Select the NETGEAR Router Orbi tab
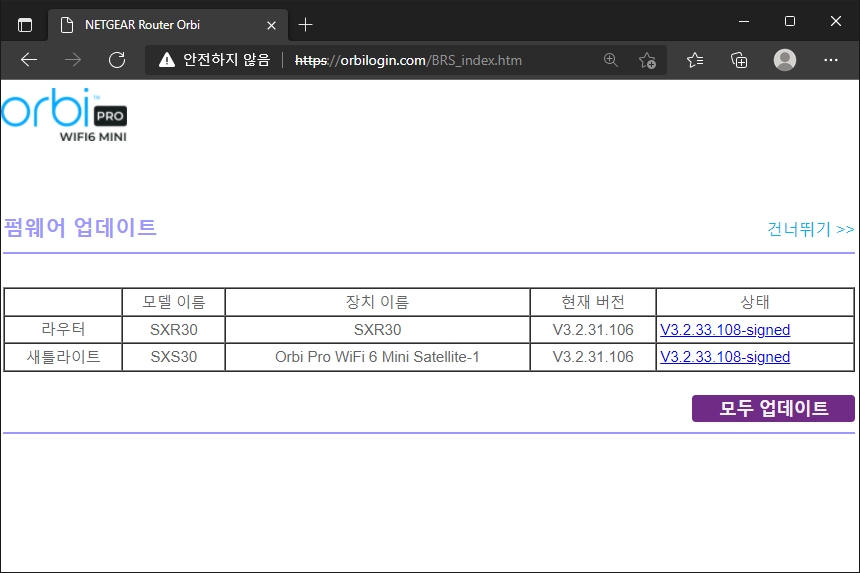Screen dimensions: 860x573 (x=168, y=25)
